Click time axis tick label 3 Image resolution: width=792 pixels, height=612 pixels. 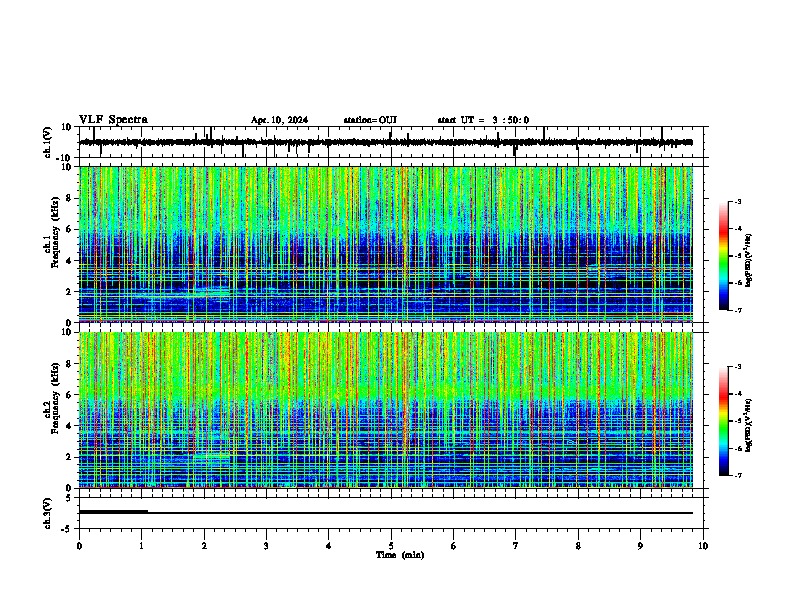coord(266,546)
